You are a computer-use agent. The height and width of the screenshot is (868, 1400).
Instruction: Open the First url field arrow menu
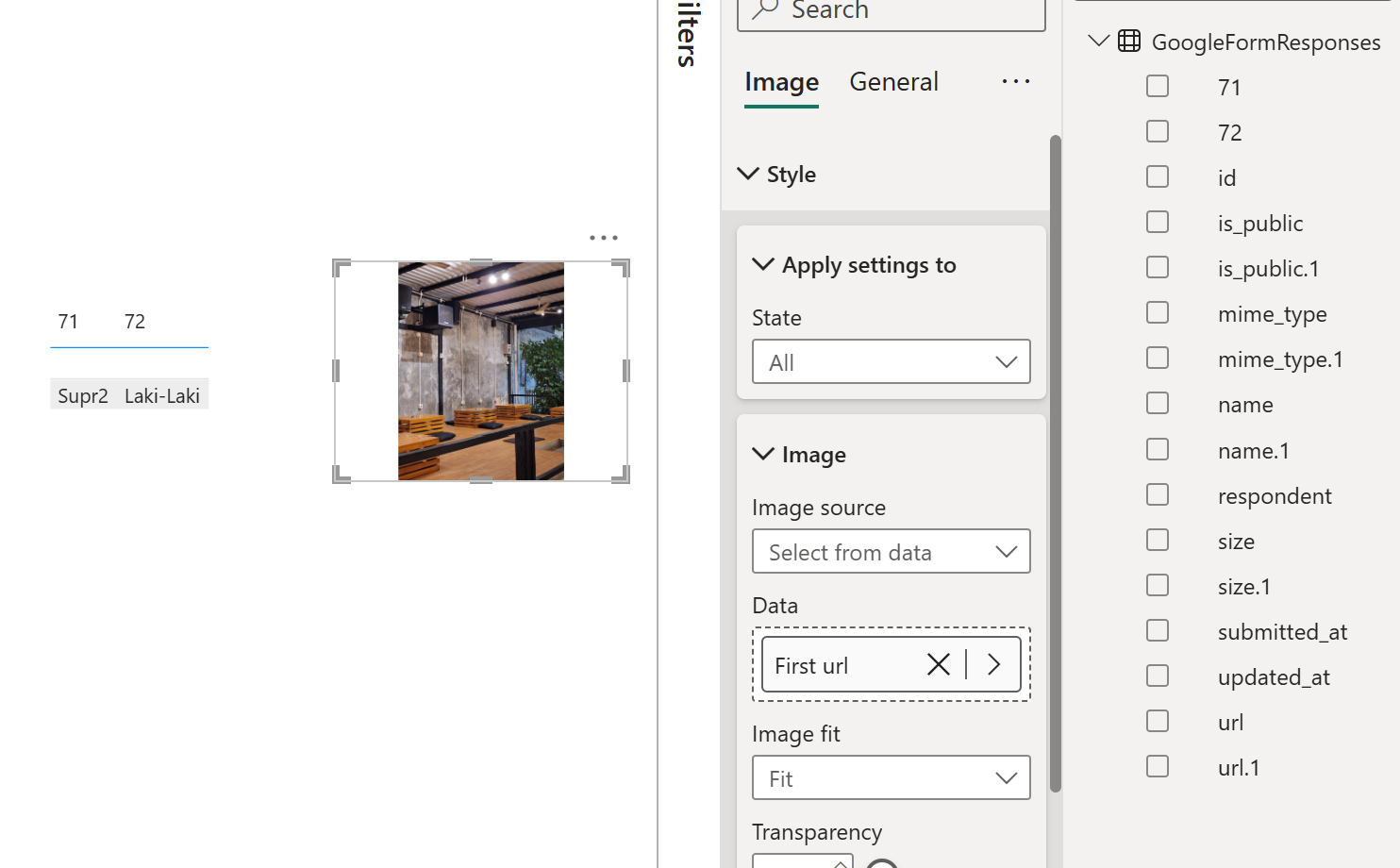pos(993,664)
